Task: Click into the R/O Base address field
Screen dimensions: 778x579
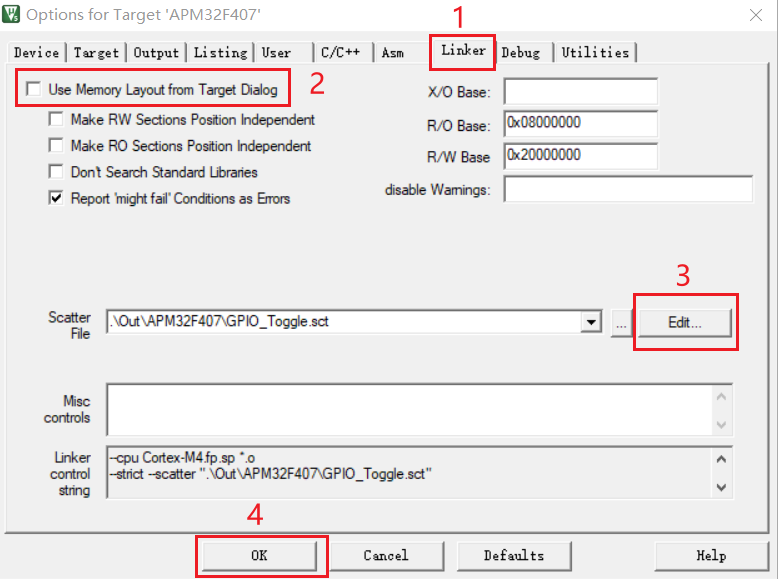Action: click(x=580, y=124)
